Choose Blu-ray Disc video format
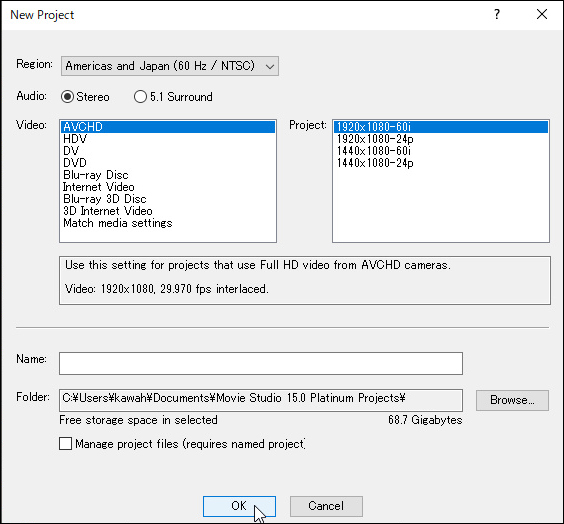The height and width of the screenshot is (524, 564). click(x=168, y=175)
